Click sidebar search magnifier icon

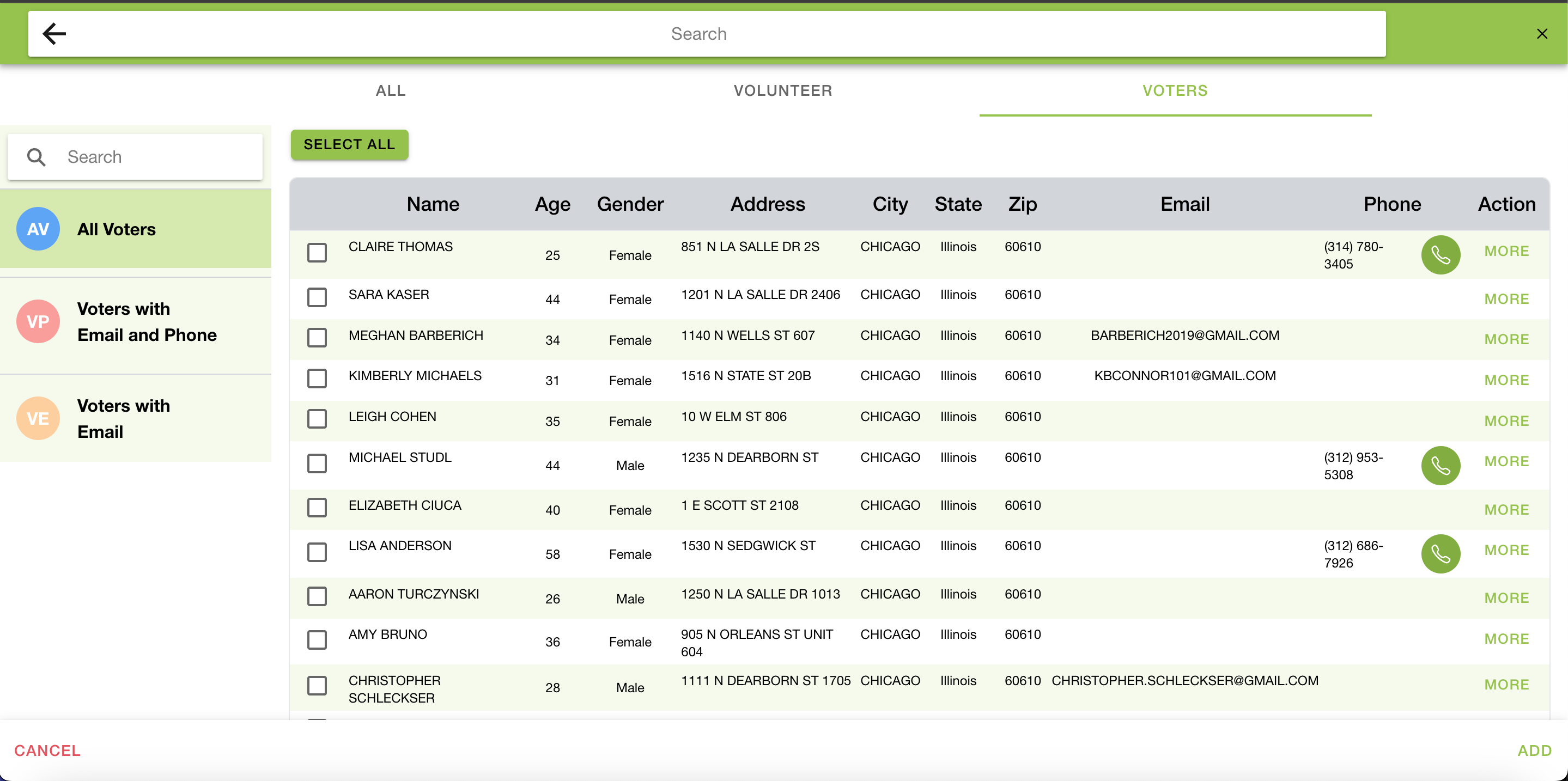pos(37,157)
